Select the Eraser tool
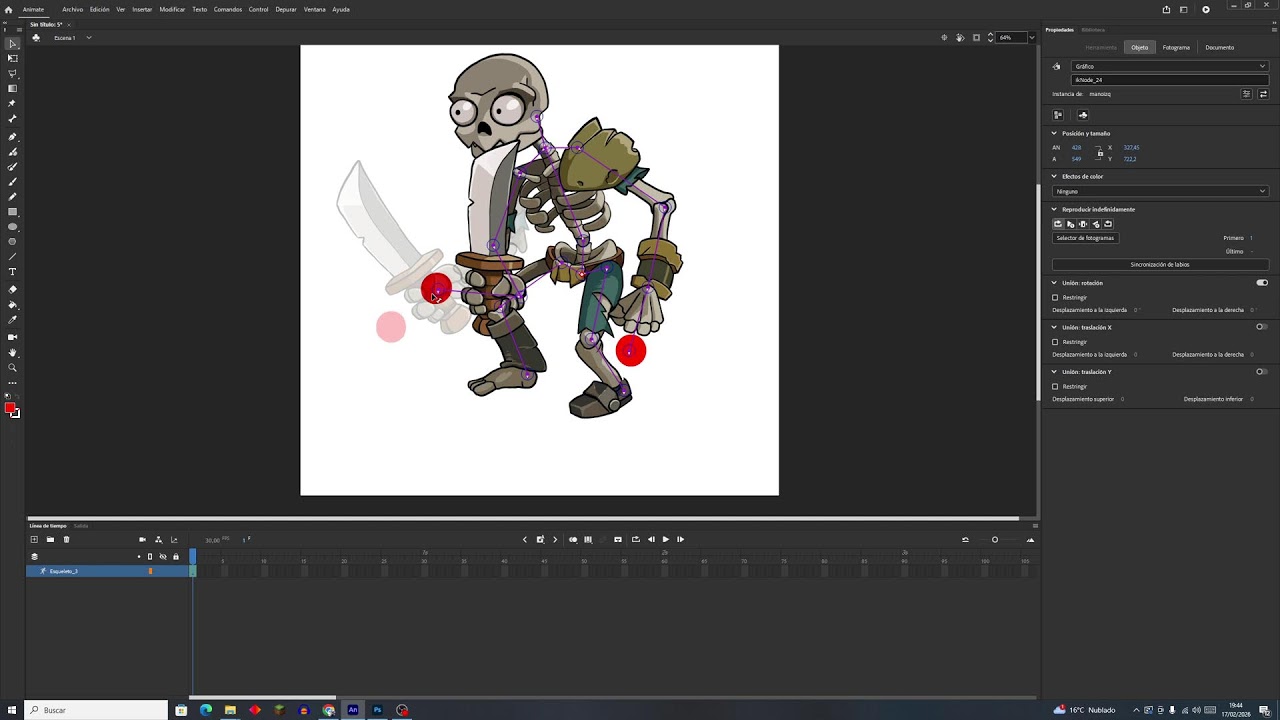Image resolution: width=1280 pixels, height=720 pixels. pyautogui.click(x=12, y=290)
